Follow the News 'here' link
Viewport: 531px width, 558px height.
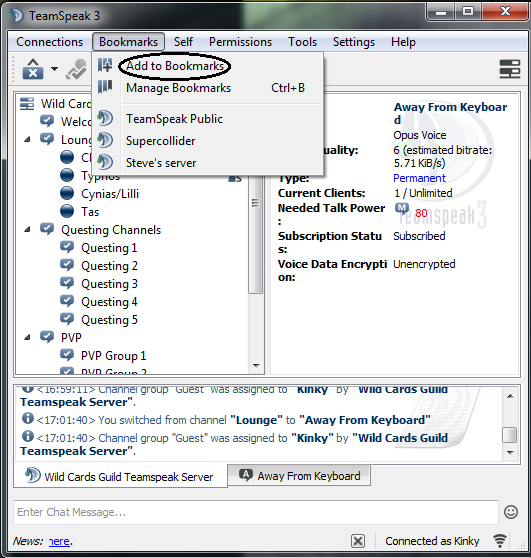pyautogui.click(x=59, y=541)
